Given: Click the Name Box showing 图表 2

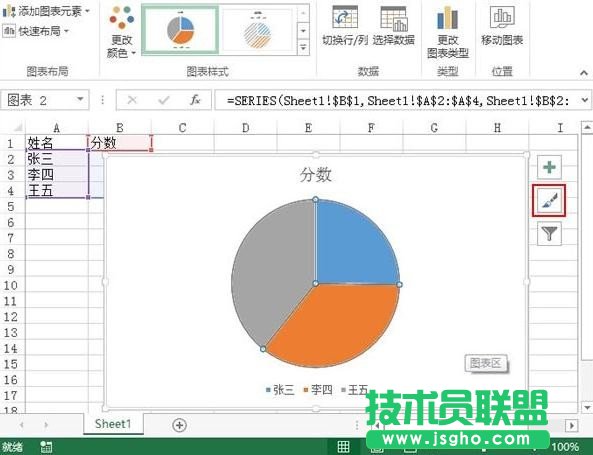Looking at the screenshot, I should (x=45, y=100).
